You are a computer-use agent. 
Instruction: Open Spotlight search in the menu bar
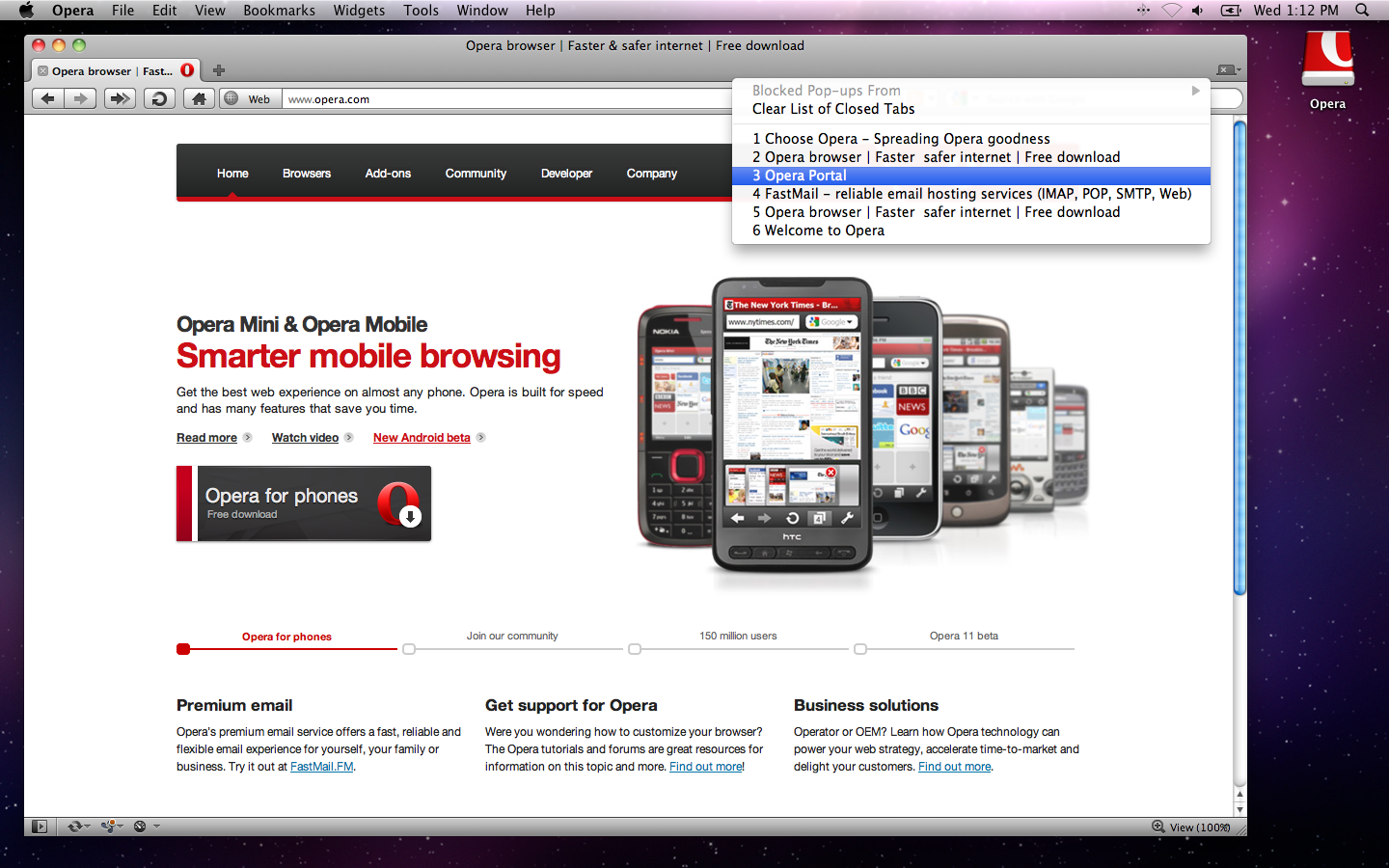(x=1362, y=10)
